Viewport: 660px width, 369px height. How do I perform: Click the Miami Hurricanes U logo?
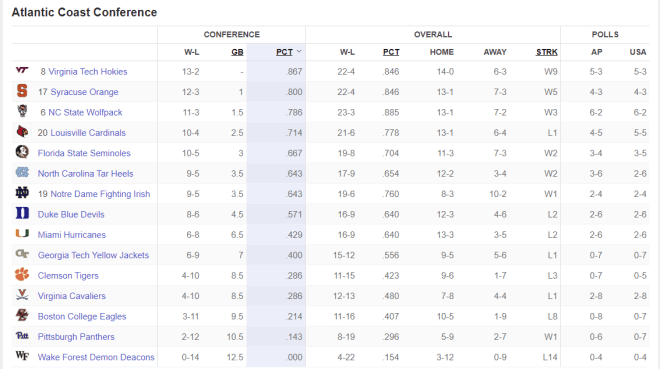pyautogui.click(x=22, y=234)
